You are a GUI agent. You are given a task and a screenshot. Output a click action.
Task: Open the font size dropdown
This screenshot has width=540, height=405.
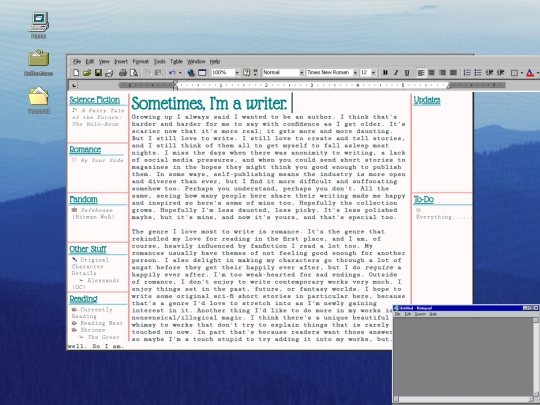coord(373,73)
